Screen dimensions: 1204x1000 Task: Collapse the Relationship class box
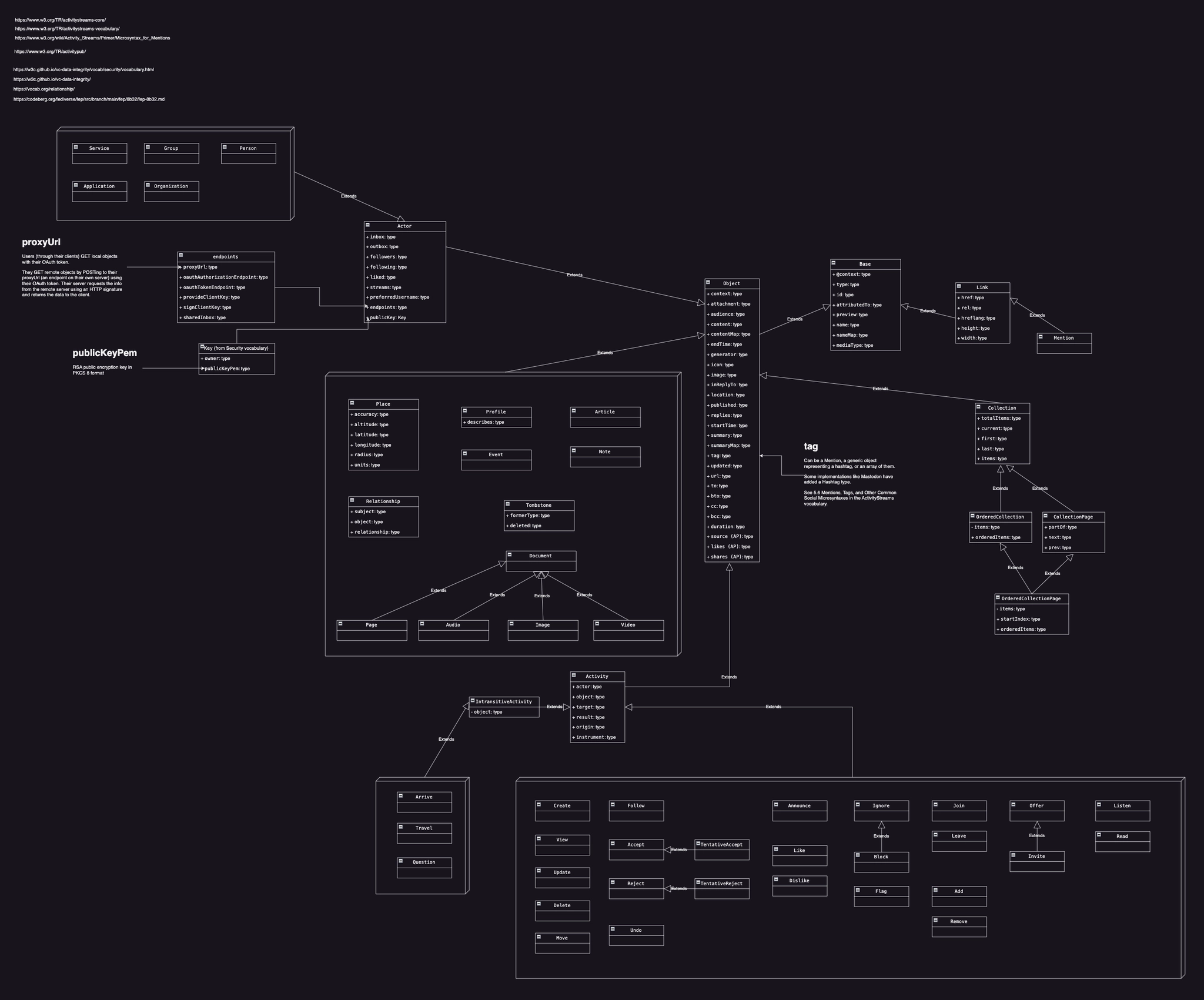click(352, 500)
